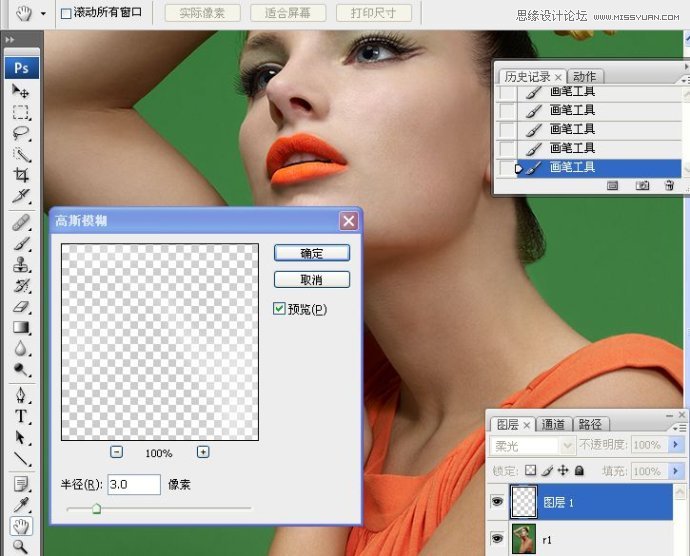690x556 pixels.
Task: Select the Line tool
Action: 21,459
